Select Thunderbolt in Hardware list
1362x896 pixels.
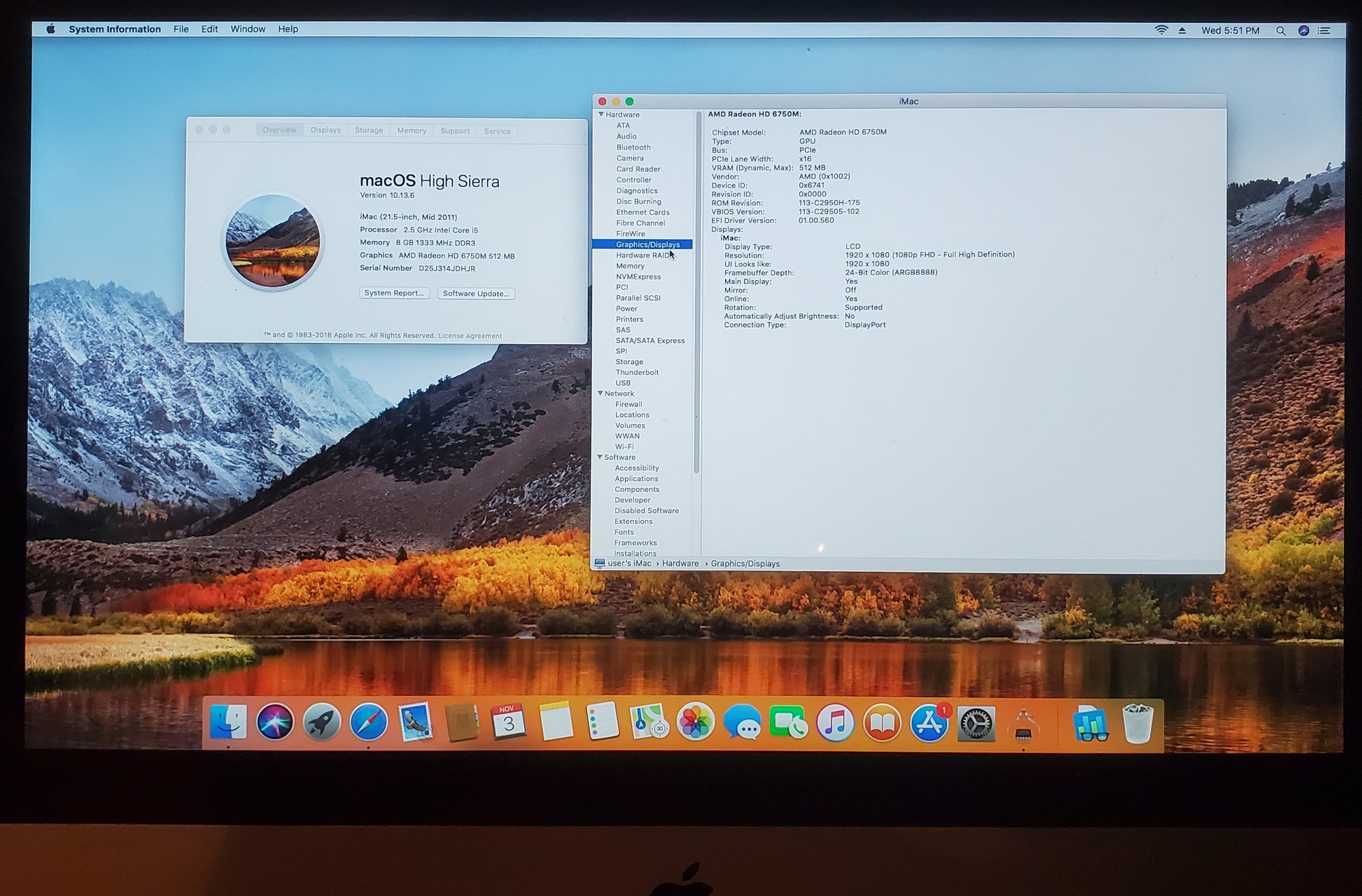pos(637,372)
